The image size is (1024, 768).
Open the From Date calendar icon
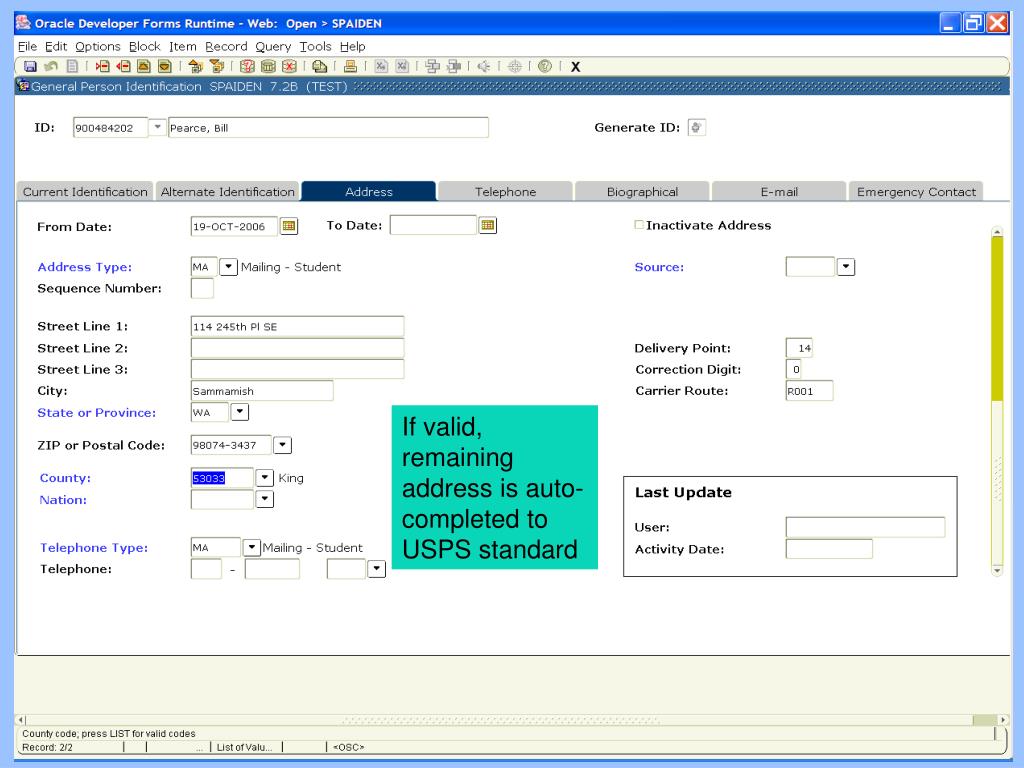pos(289,226)
